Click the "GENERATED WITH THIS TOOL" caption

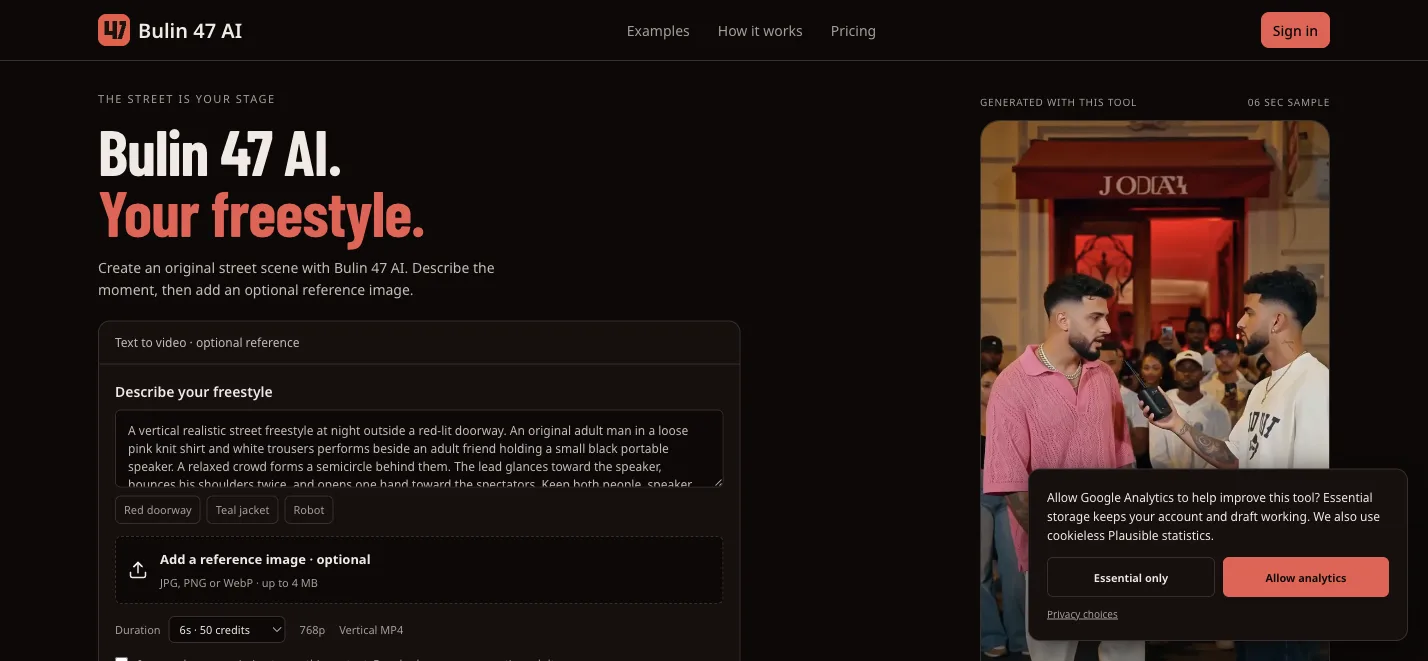(x=1058, y=102)
